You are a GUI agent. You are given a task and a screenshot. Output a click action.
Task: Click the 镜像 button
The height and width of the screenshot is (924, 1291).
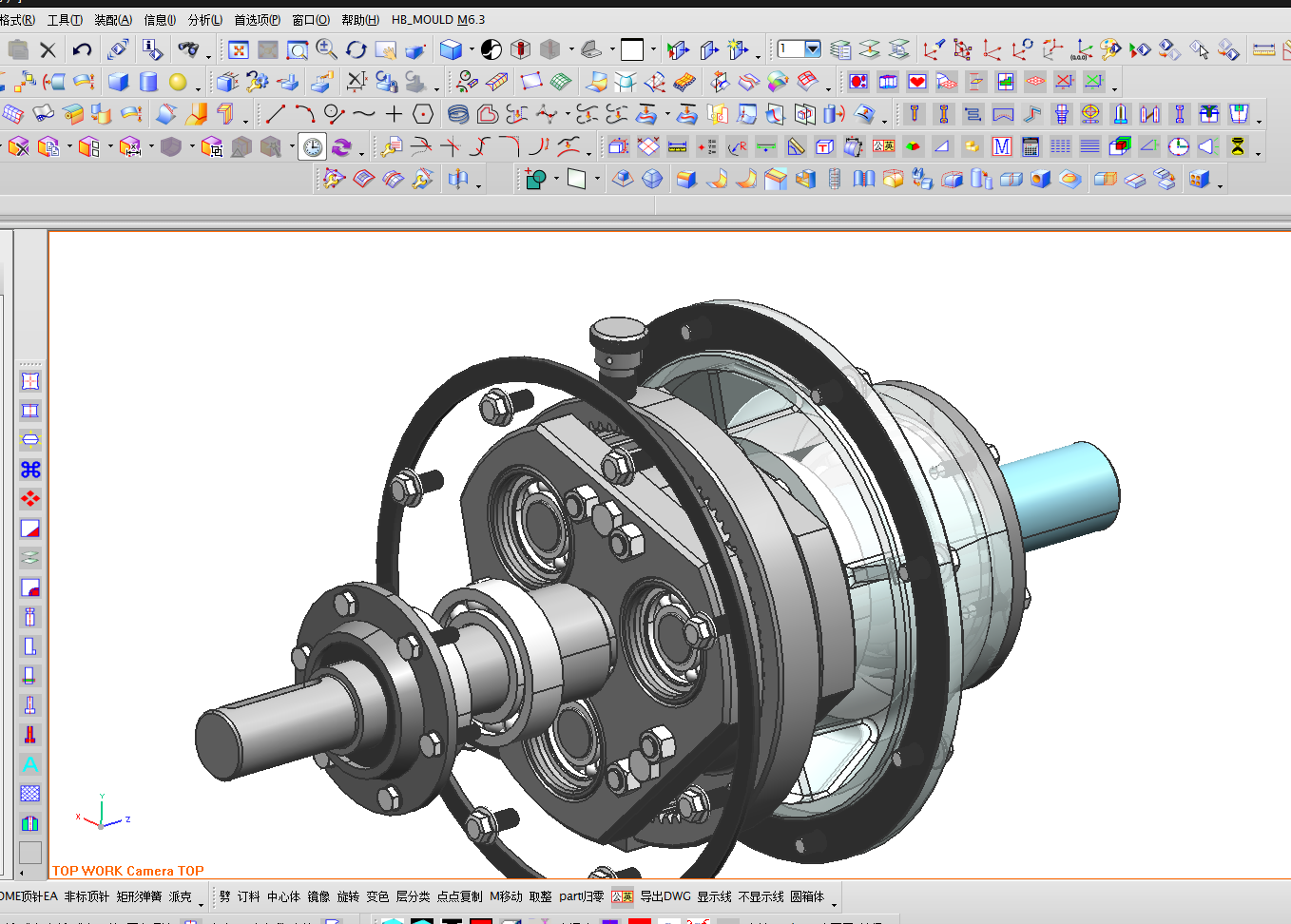(x=318, y=896)
